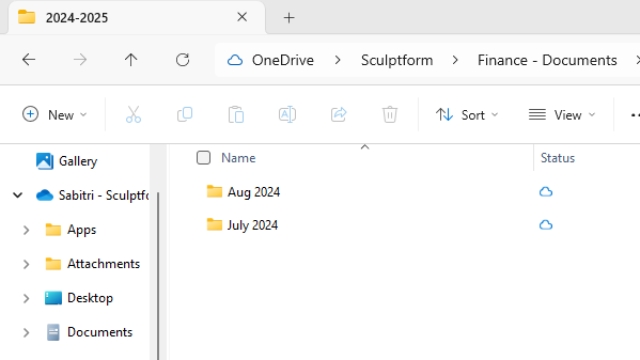Click the Finance - Documents breadcrumb
The width and height of the screenshot is (640, 360).
[x=547, y=60]
